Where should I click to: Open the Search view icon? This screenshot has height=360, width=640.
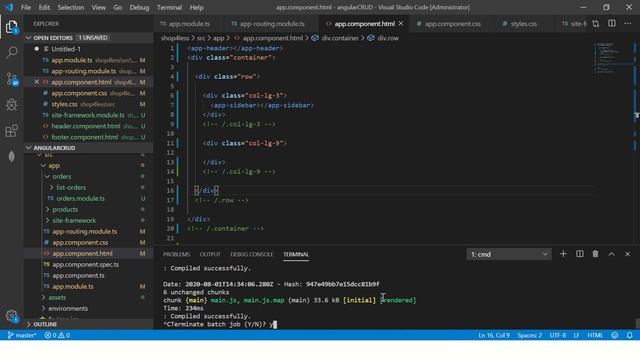click(12, 52)
